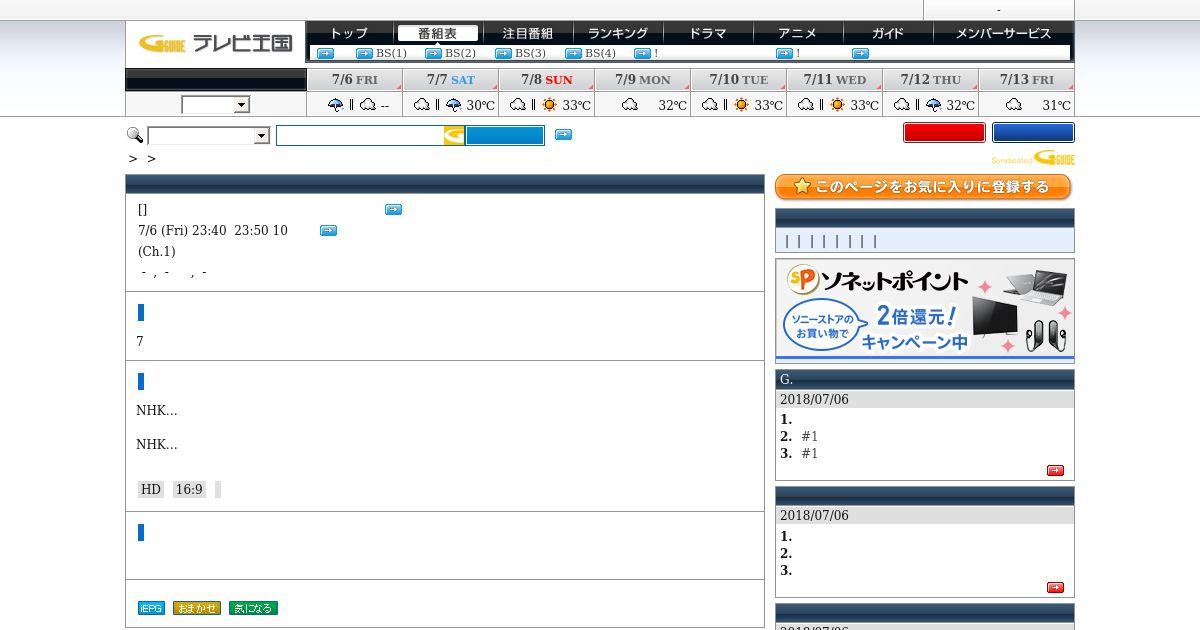Click ranking item 2 '#1' in the G. box

(x=809, y=436)
